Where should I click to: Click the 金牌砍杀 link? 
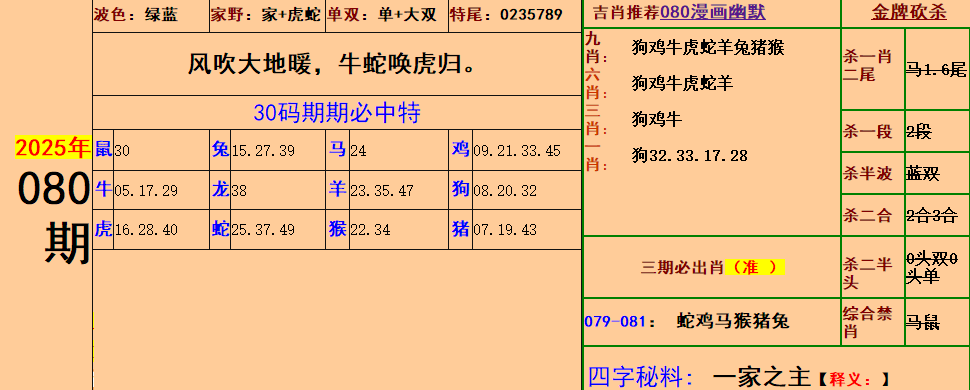[x=909, y=12]
